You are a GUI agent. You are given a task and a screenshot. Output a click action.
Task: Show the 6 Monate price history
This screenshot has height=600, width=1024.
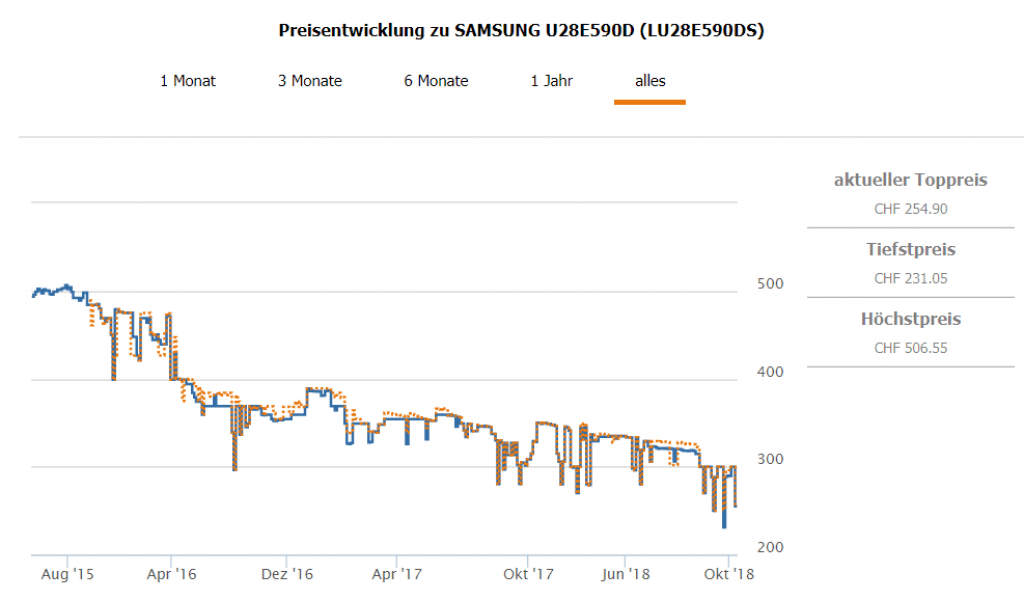tap(436, 81)
